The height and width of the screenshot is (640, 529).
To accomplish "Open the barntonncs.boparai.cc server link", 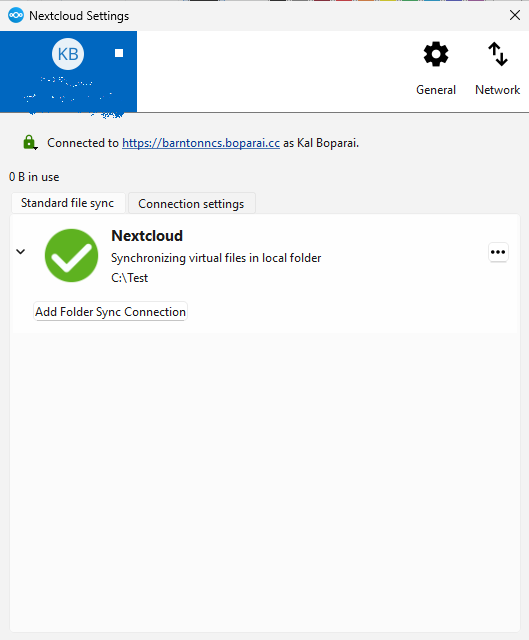I will pyautogui.click(x=201, y=143).
